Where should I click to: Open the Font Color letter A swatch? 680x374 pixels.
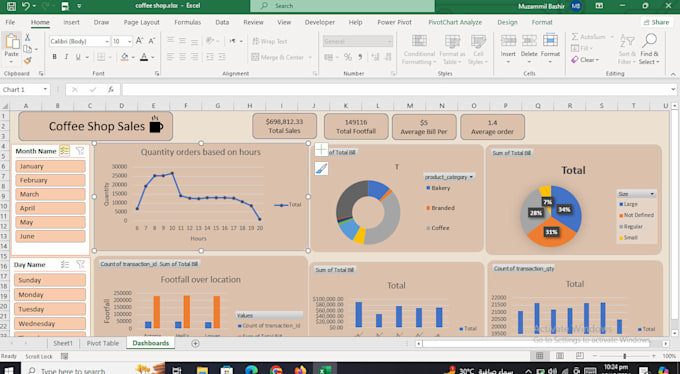(144, 57)
